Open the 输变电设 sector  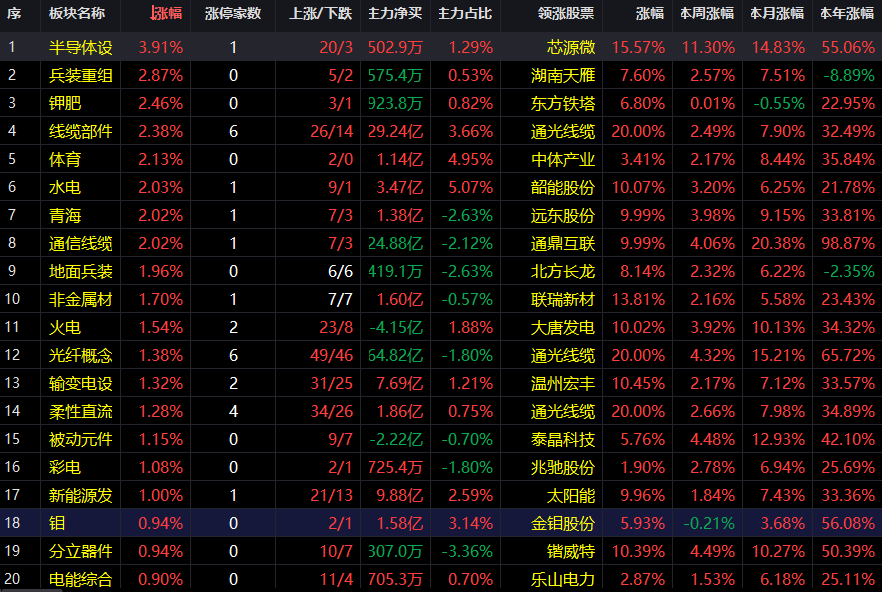(x=80, y=384)
